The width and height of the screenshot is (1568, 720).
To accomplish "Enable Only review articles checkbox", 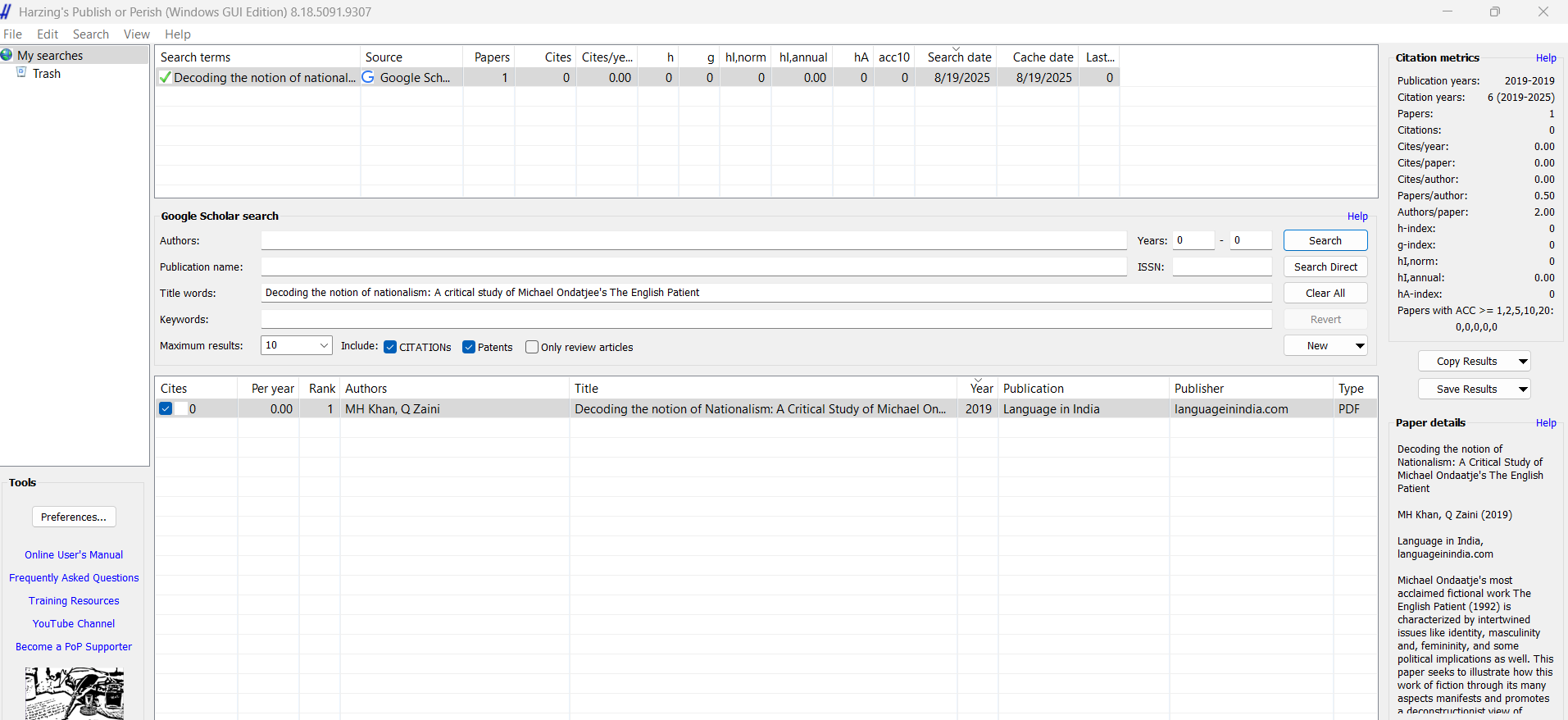I will pyautogui.click(x=532, y=347).
